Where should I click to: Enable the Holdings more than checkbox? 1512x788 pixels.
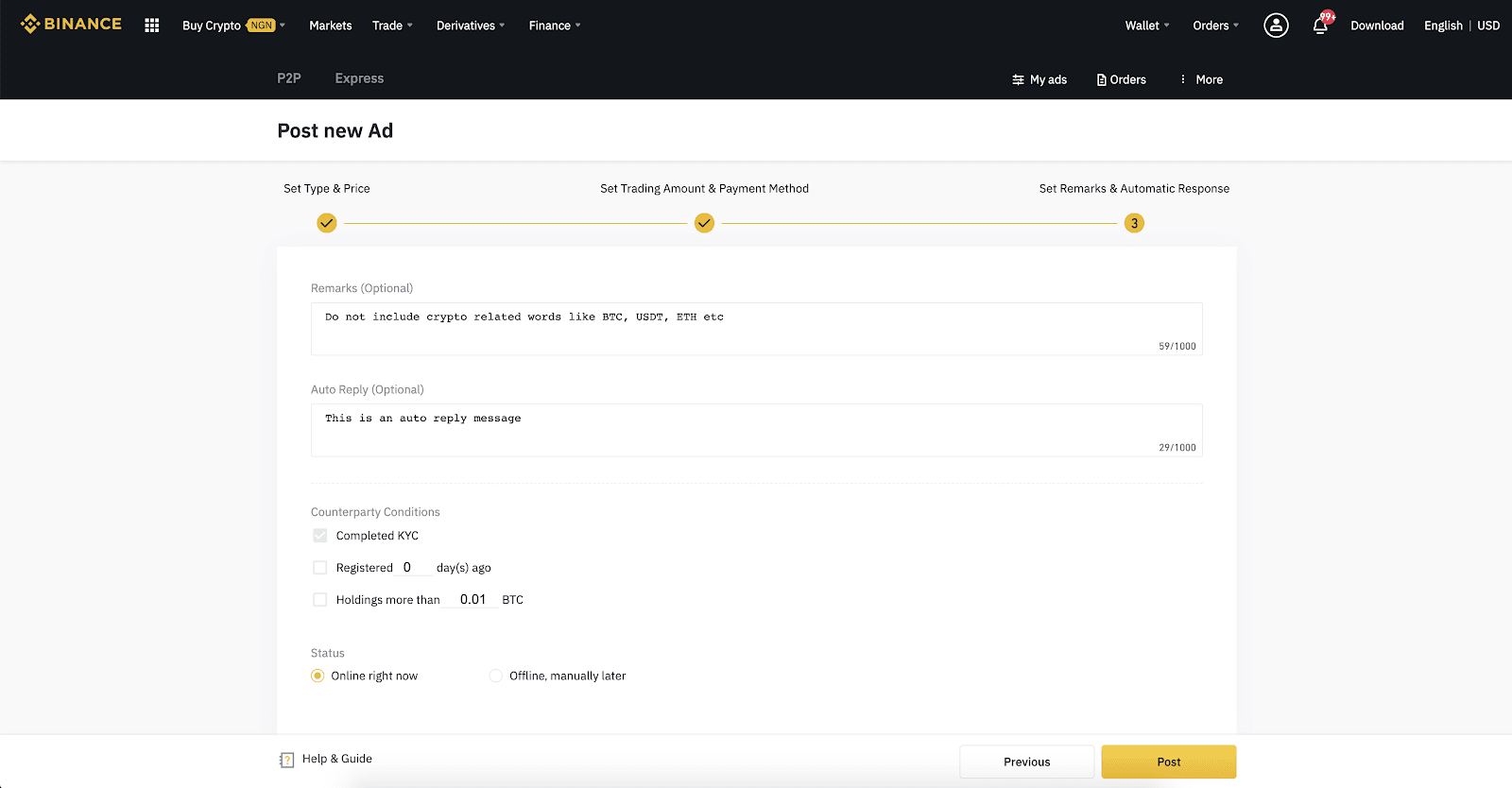[320, 600]
